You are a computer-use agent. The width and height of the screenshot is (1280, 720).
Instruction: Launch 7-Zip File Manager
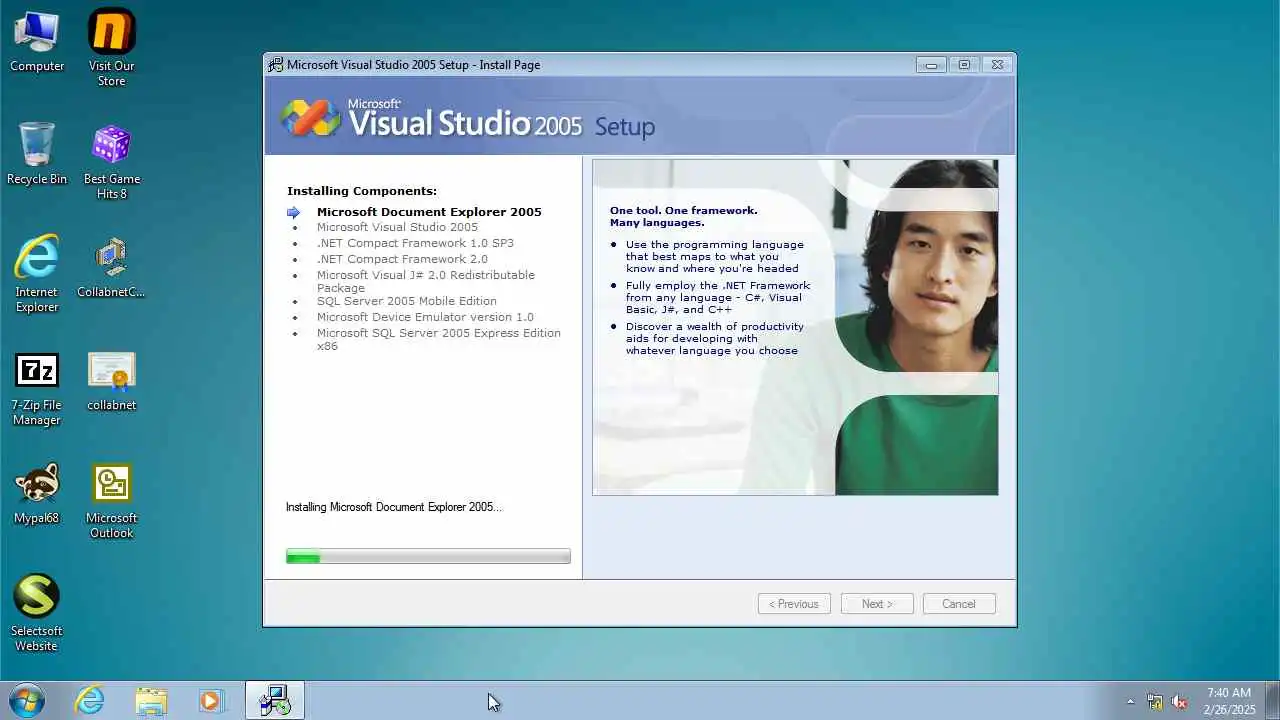pyautogui.click(x=37, y=388)
